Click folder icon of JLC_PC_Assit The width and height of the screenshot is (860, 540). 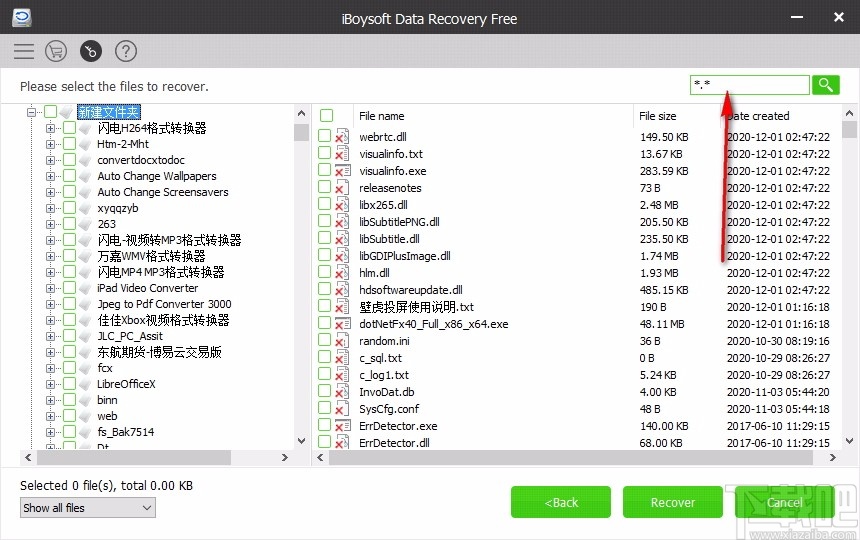85,336
